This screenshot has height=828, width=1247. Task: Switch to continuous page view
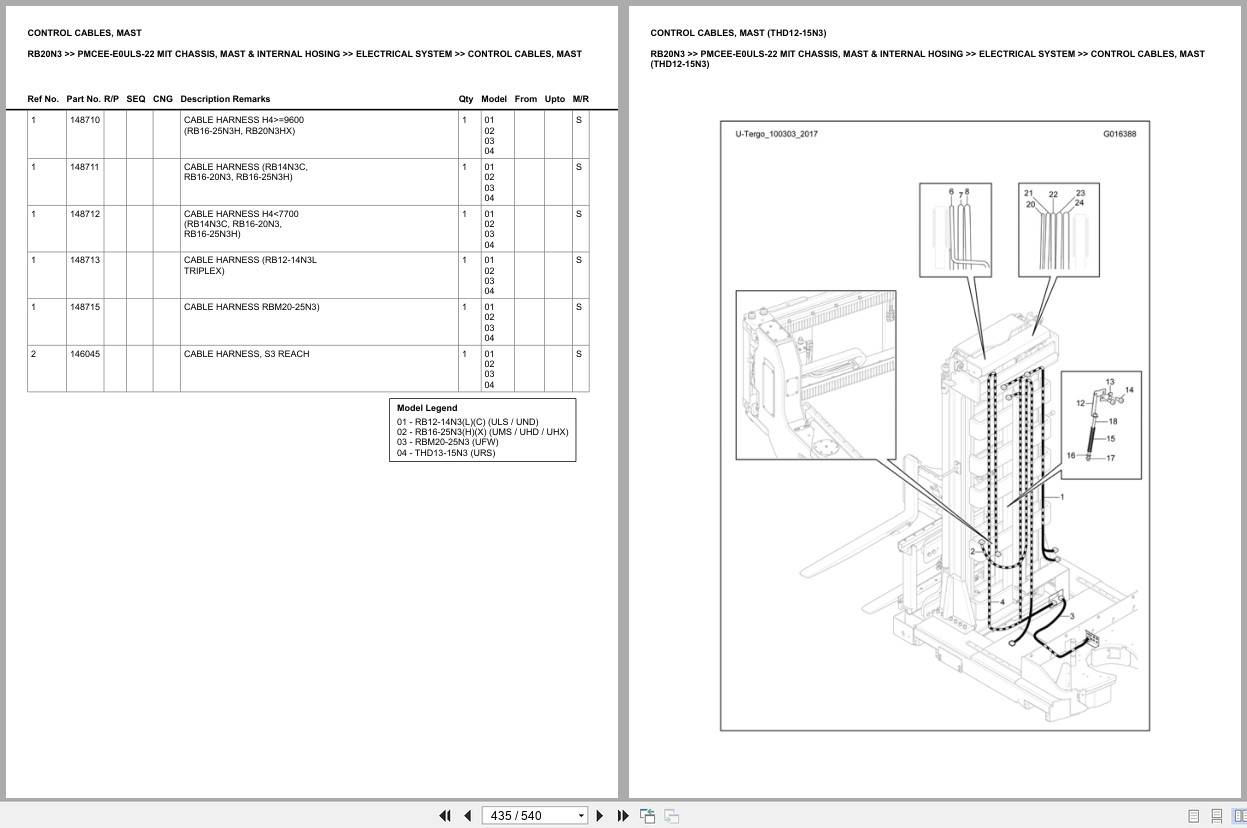coord(1217,816)
